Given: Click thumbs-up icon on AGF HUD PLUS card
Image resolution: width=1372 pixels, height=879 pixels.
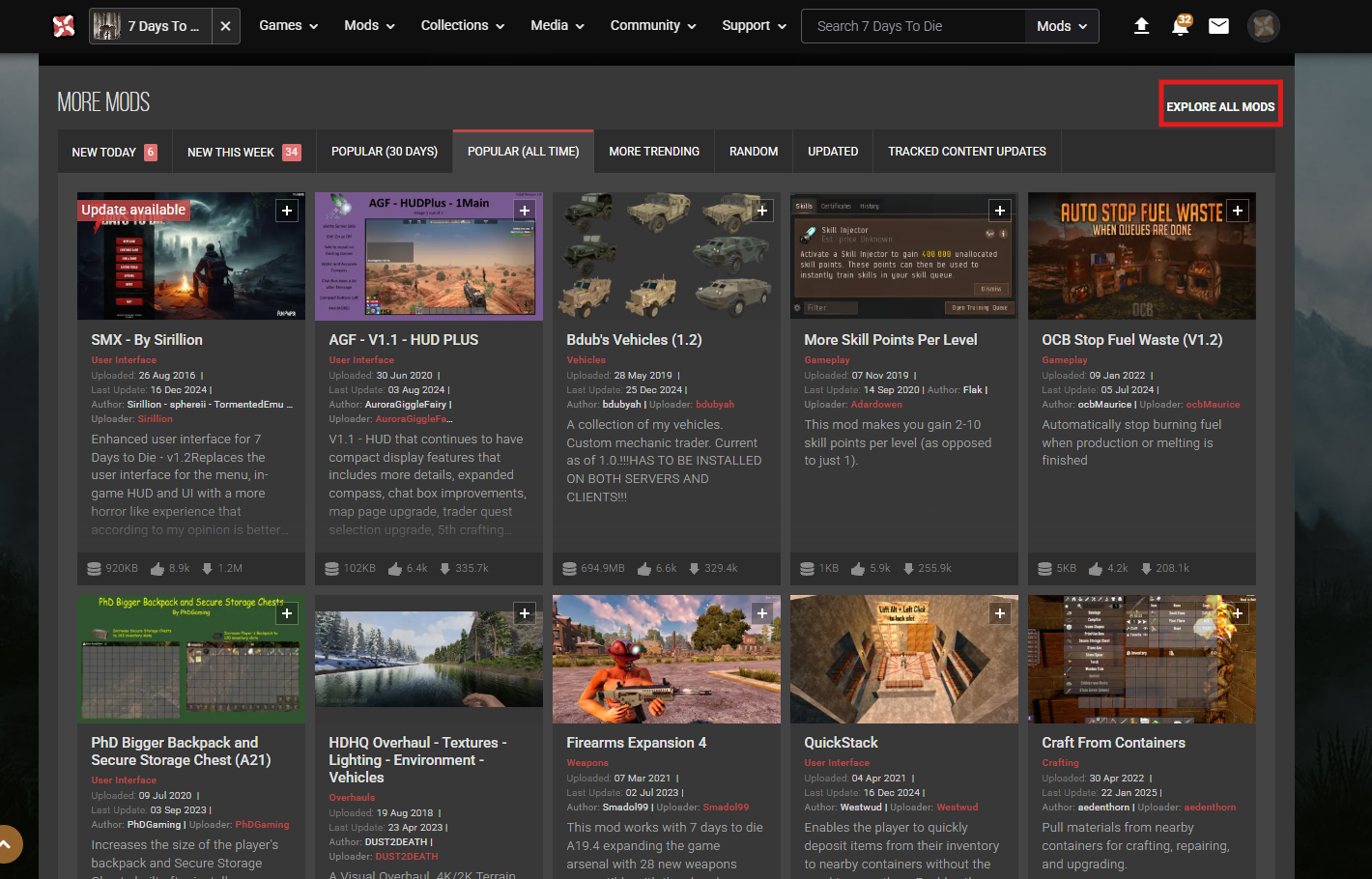Looking at the screenshot, I should click(x=395, y=568).
